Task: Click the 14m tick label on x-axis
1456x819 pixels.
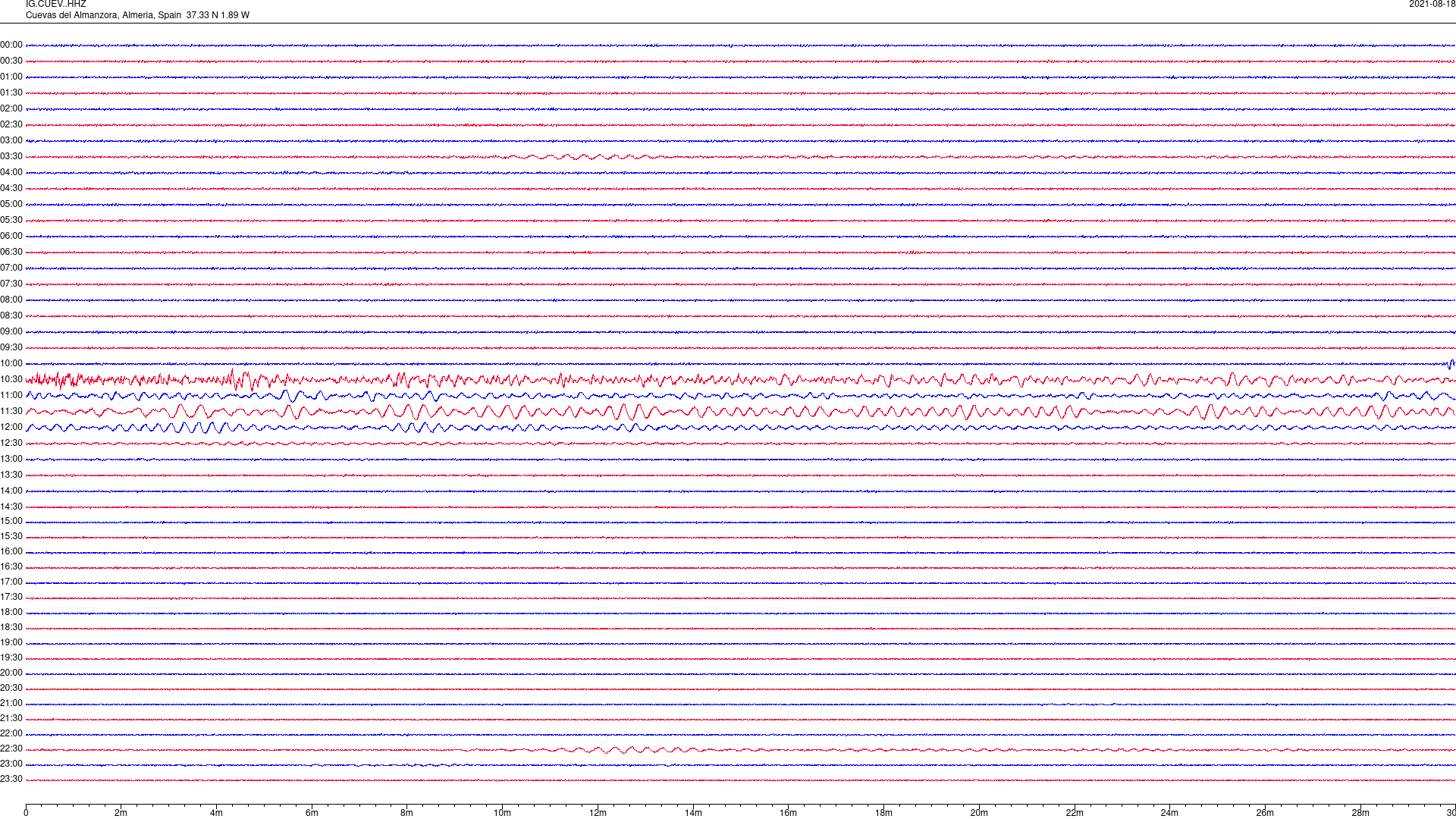Action: [693, 813]
